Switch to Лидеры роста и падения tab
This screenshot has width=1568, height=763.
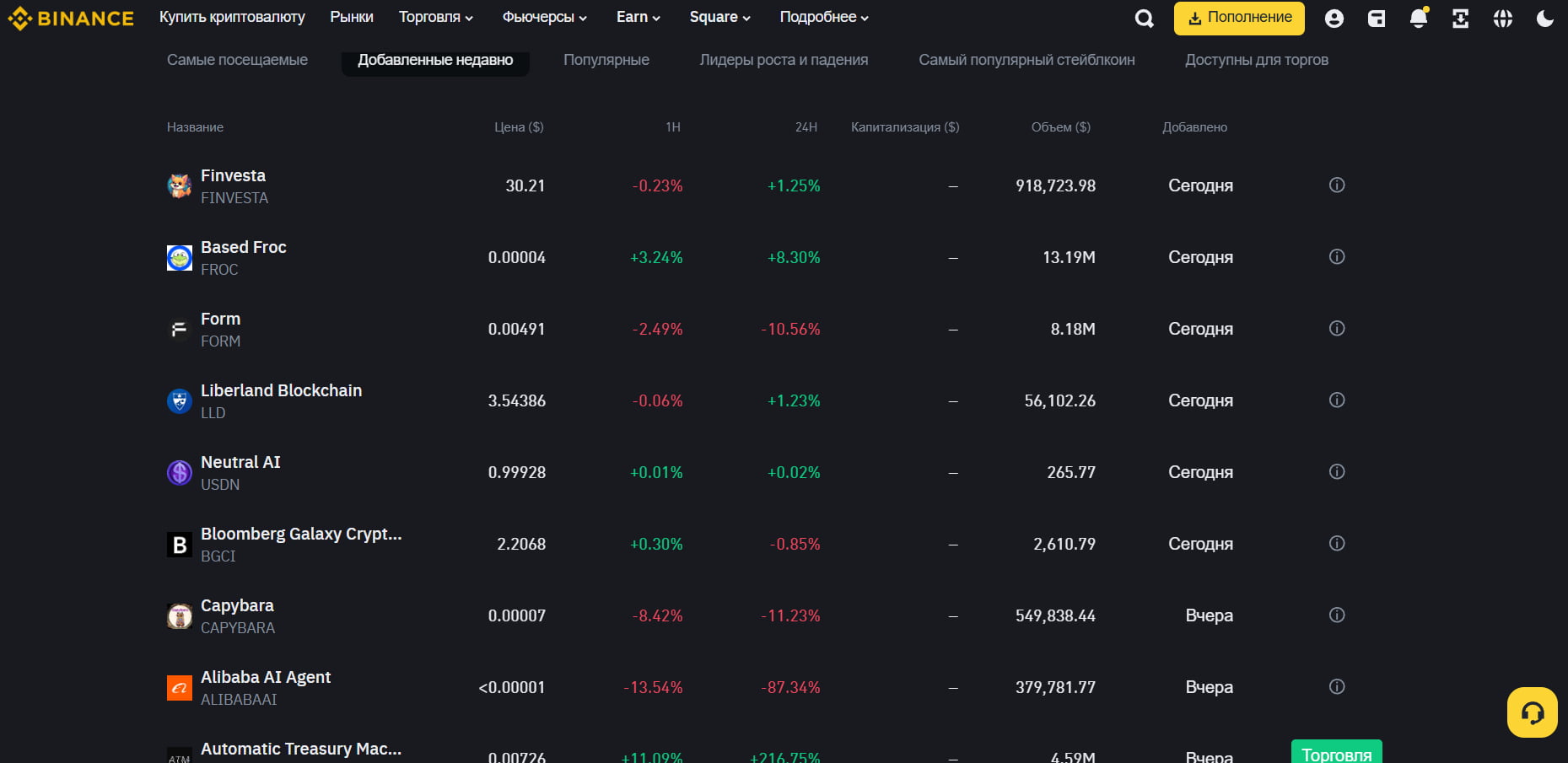pos(784,60)
